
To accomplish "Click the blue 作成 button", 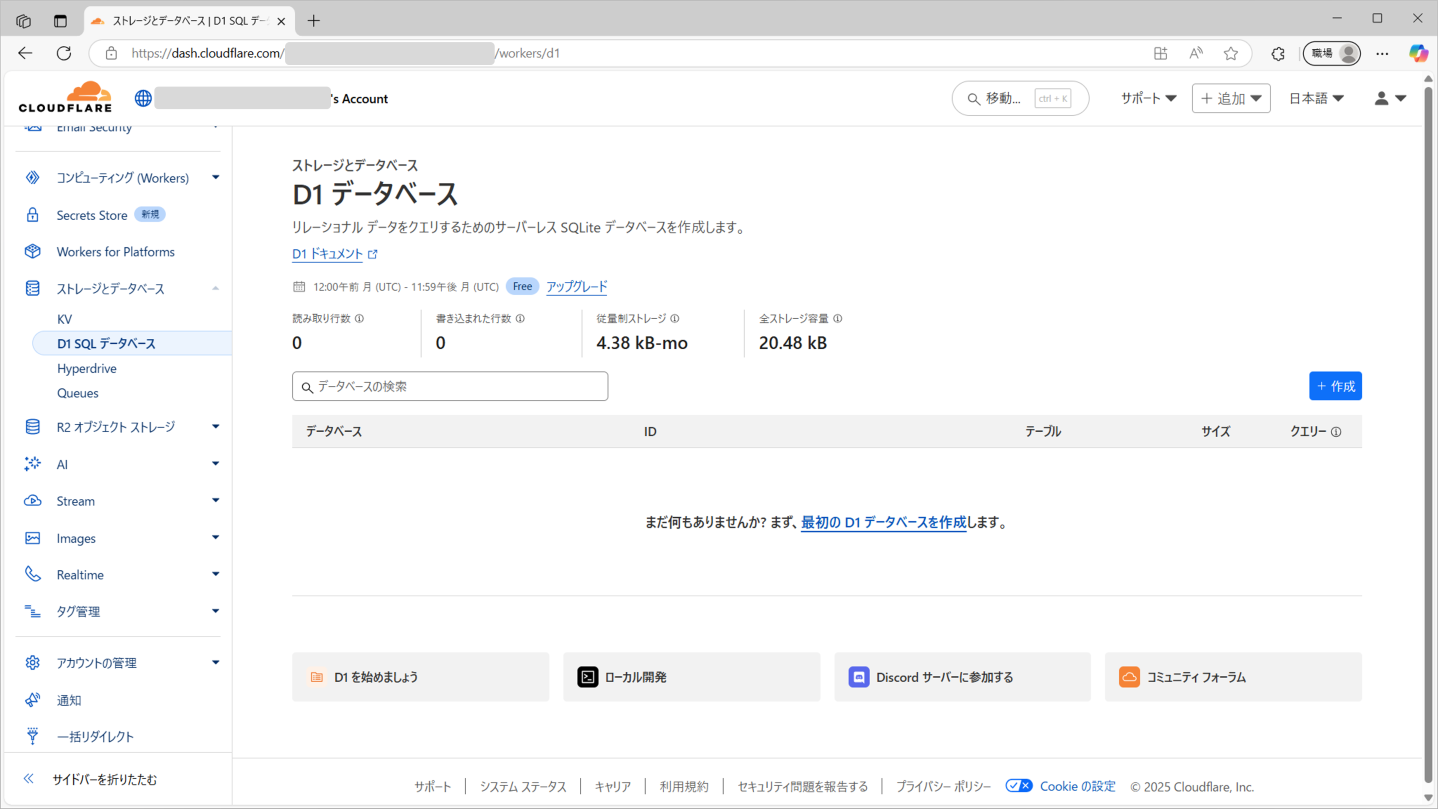I will (x=1335, y=386).
